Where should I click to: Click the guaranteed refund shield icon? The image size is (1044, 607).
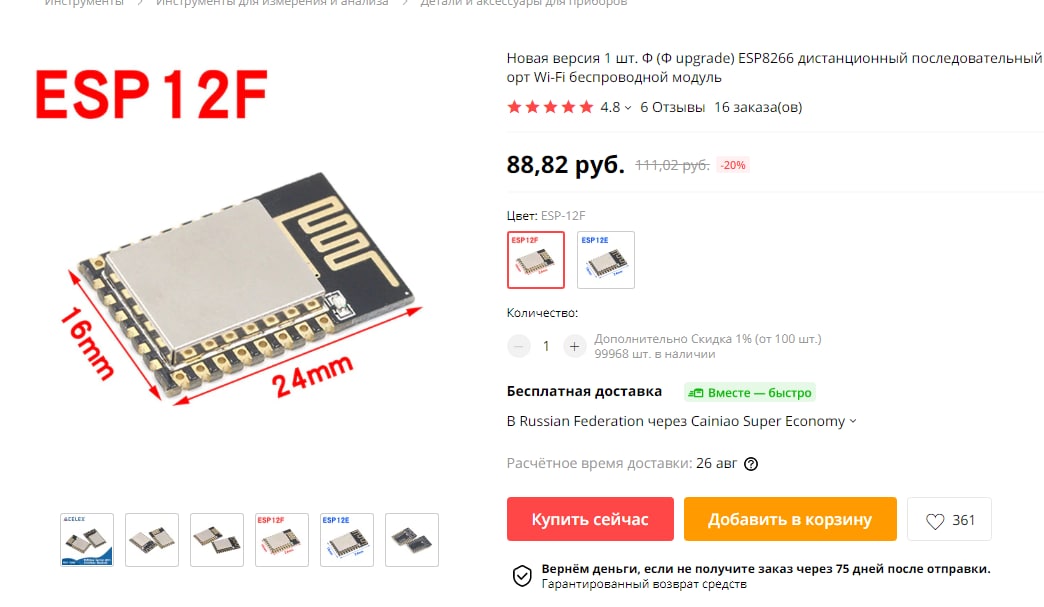(522, 576)
